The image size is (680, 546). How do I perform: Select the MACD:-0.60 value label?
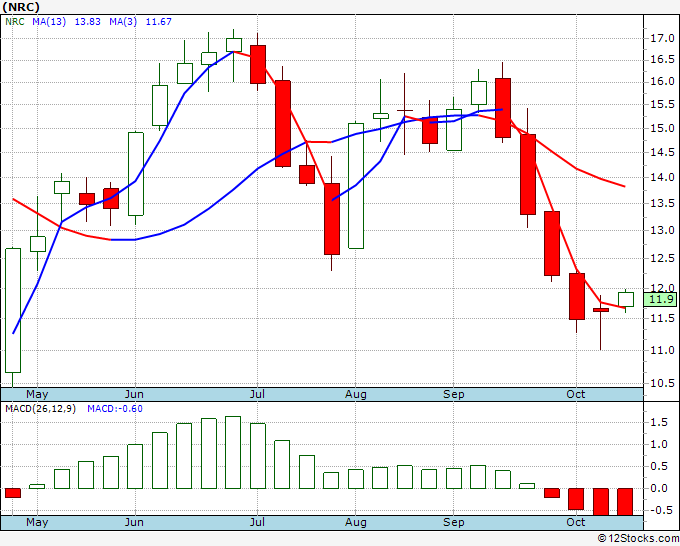(x=115, y=409)
